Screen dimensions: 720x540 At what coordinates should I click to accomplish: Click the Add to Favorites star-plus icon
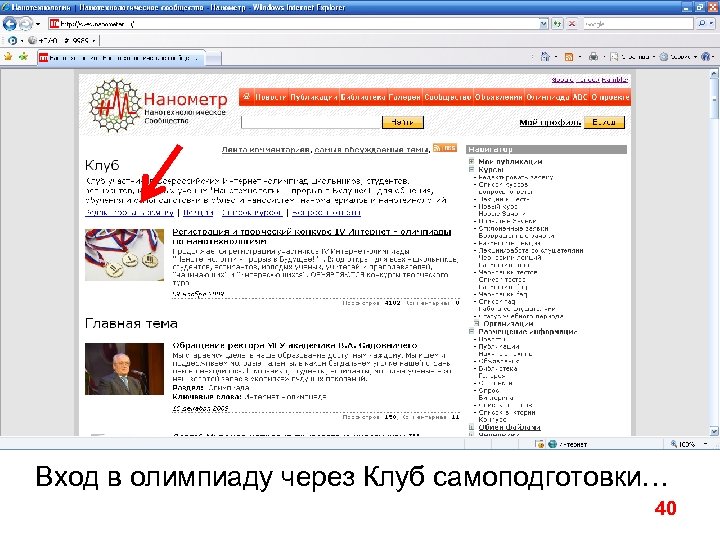tap(23, 57)
